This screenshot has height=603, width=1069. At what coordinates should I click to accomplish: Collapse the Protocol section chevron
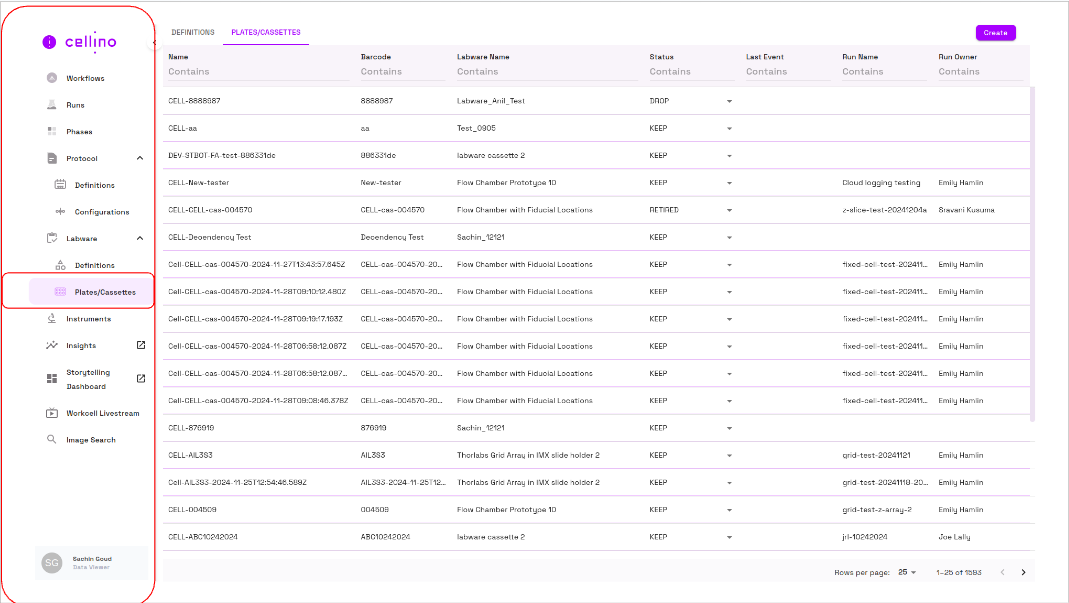click(140, 158)
